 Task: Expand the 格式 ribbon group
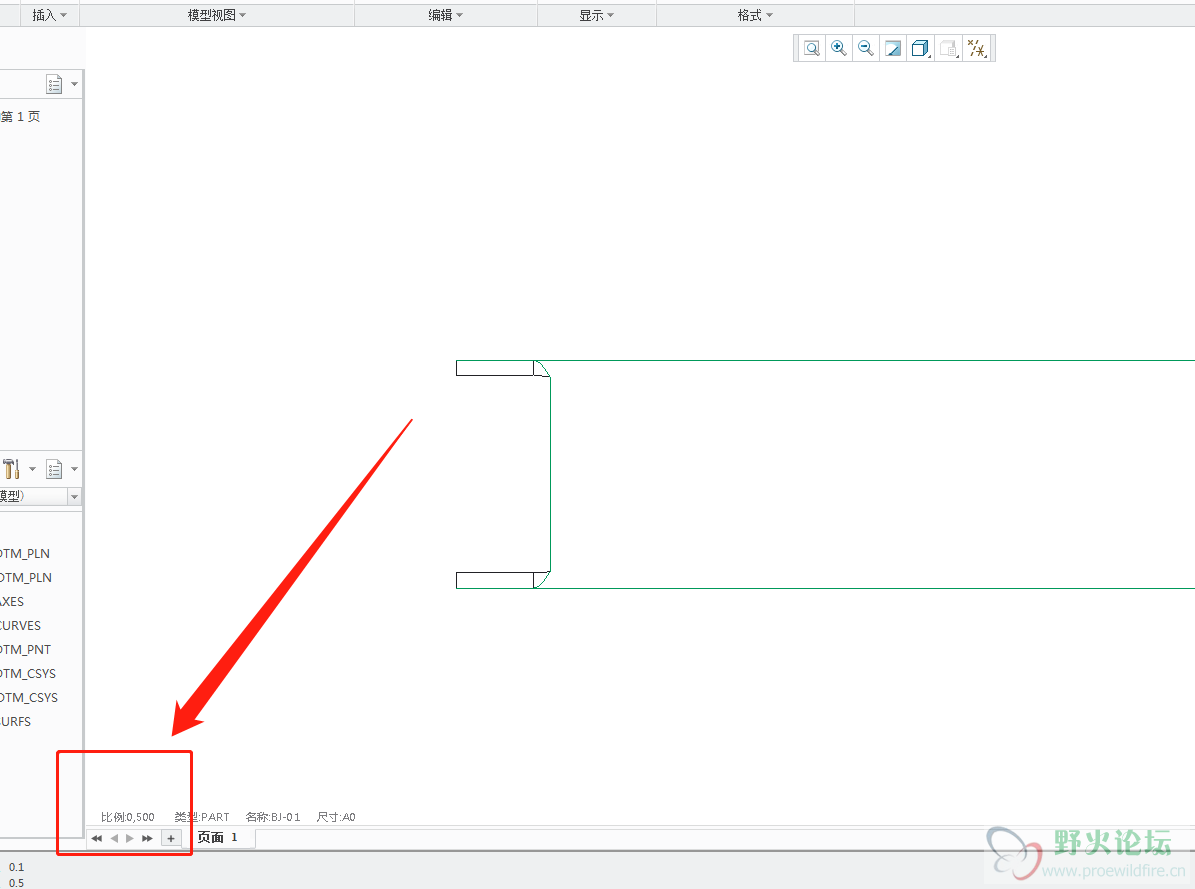pos(755,15)
